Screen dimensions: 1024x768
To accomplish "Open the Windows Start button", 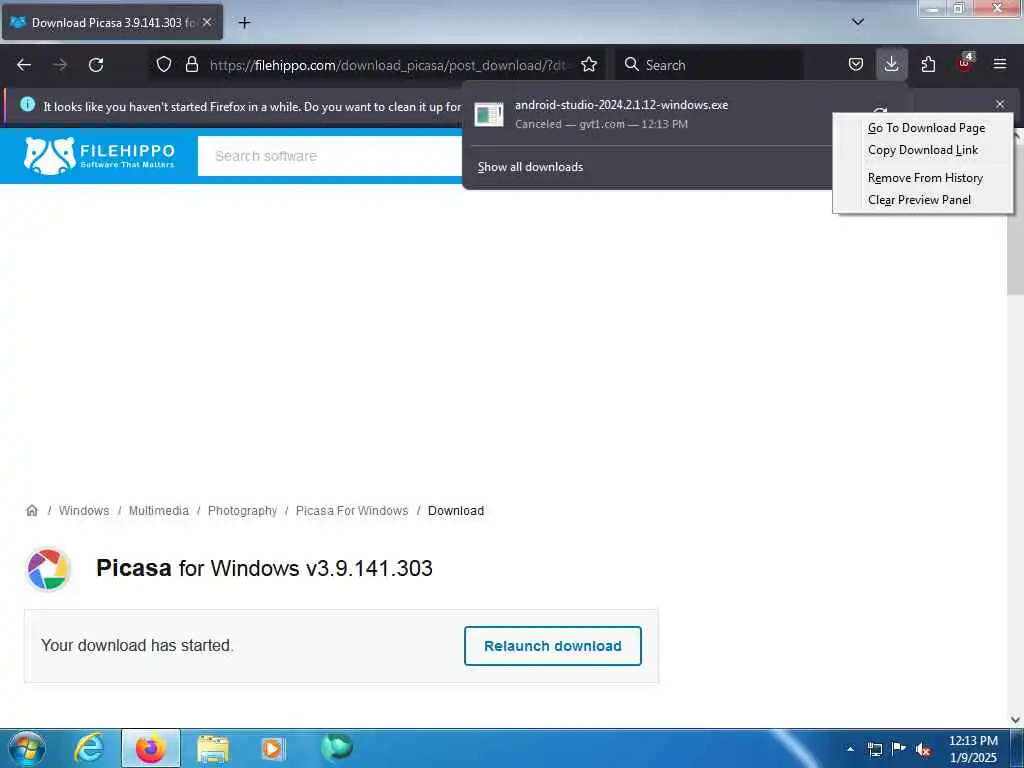I will pos(27,748).
